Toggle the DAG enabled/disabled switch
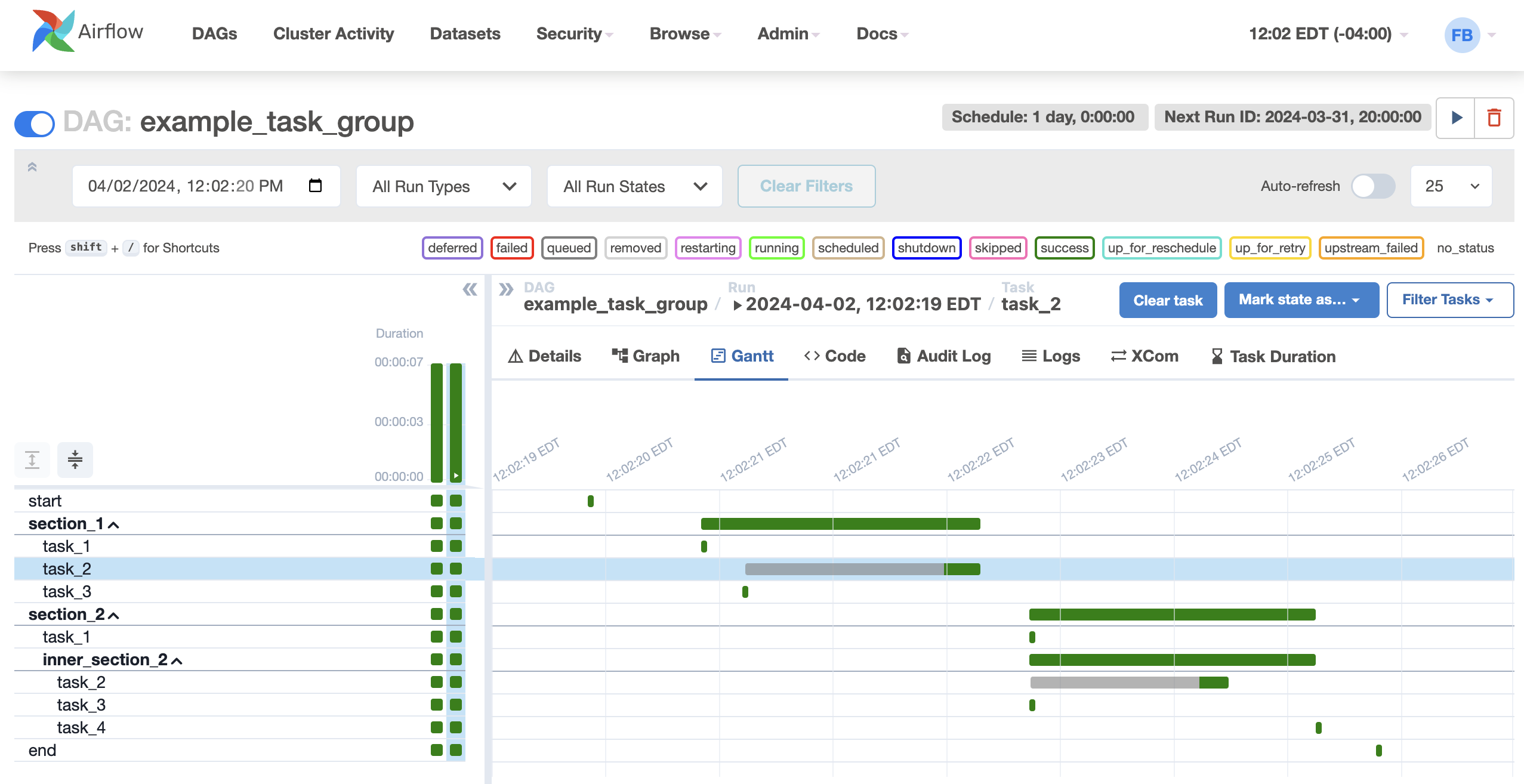1524x784 pixels. coord(34,123)
